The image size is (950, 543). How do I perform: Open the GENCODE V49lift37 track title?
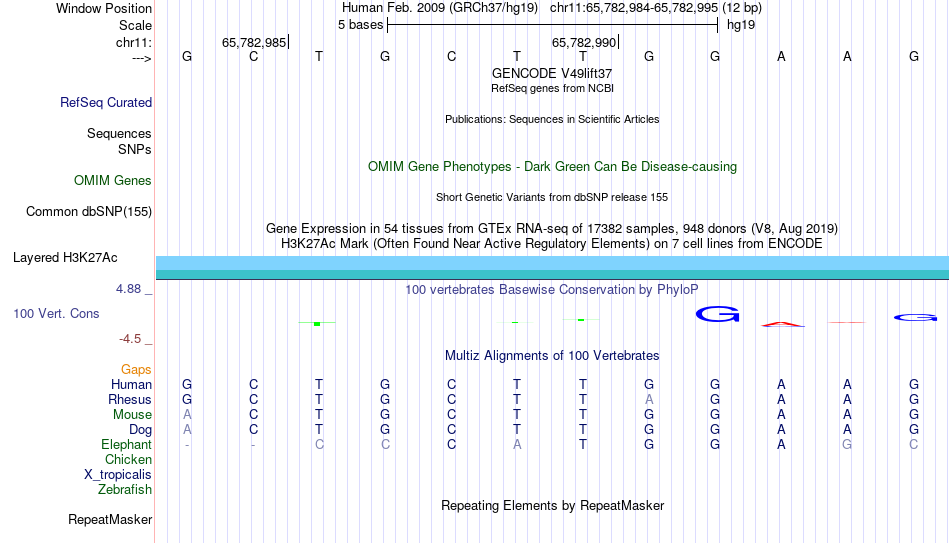pos(552,73)
